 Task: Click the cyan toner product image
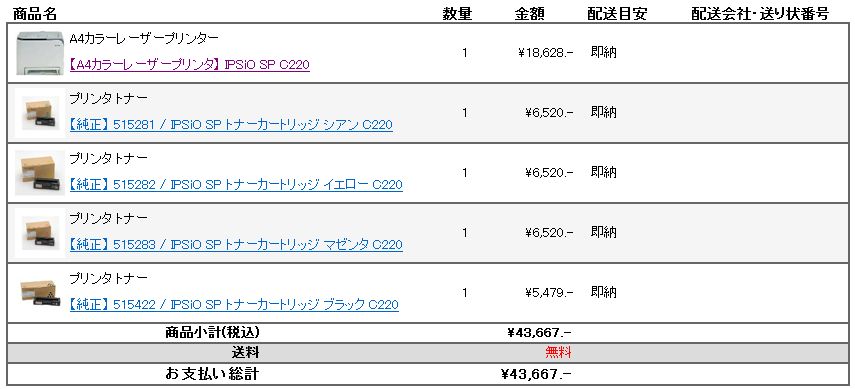(40, 113)
